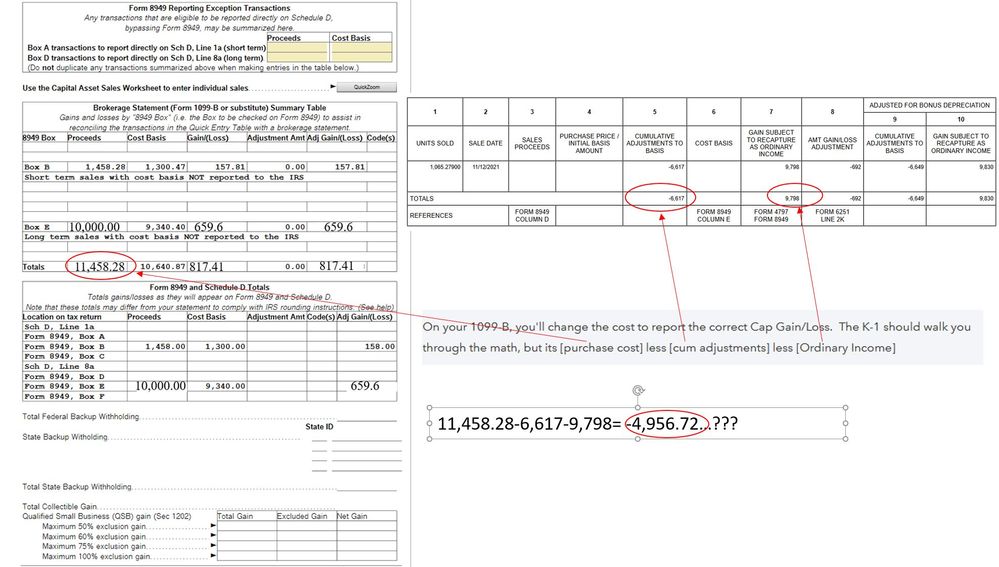Click the QuickZoom button

click(x=366, y=87)
